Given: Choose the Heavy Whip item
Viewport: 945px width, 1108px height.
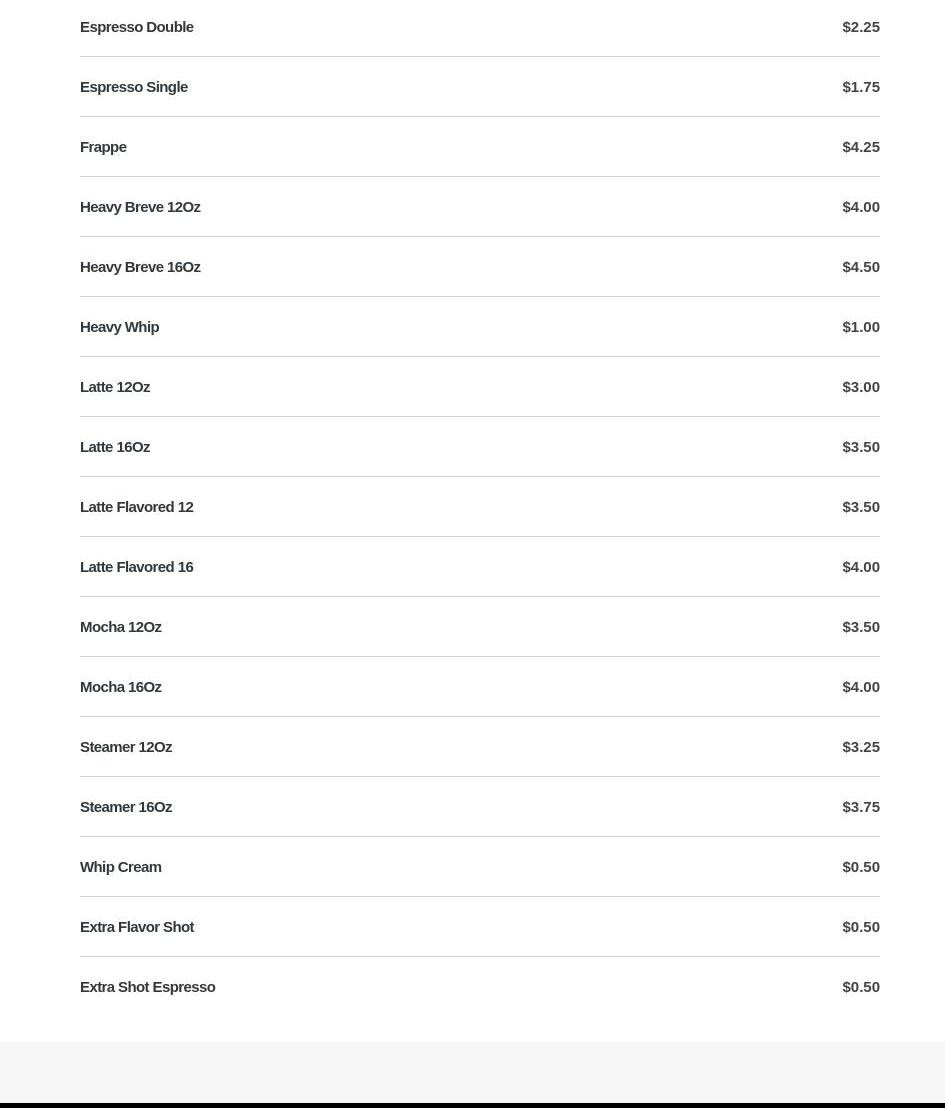Looking at the screenshot, I should click(119, 327).
